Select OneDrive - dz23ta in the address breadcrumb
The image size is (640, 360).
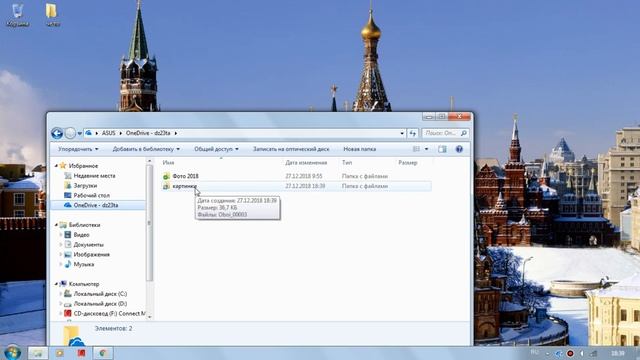pyautogui.click(x=148, y=133)
